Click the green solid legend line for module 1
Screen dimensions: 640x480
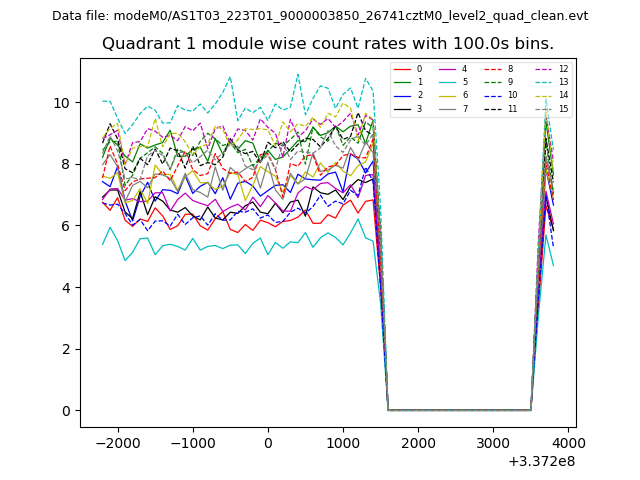401,82
